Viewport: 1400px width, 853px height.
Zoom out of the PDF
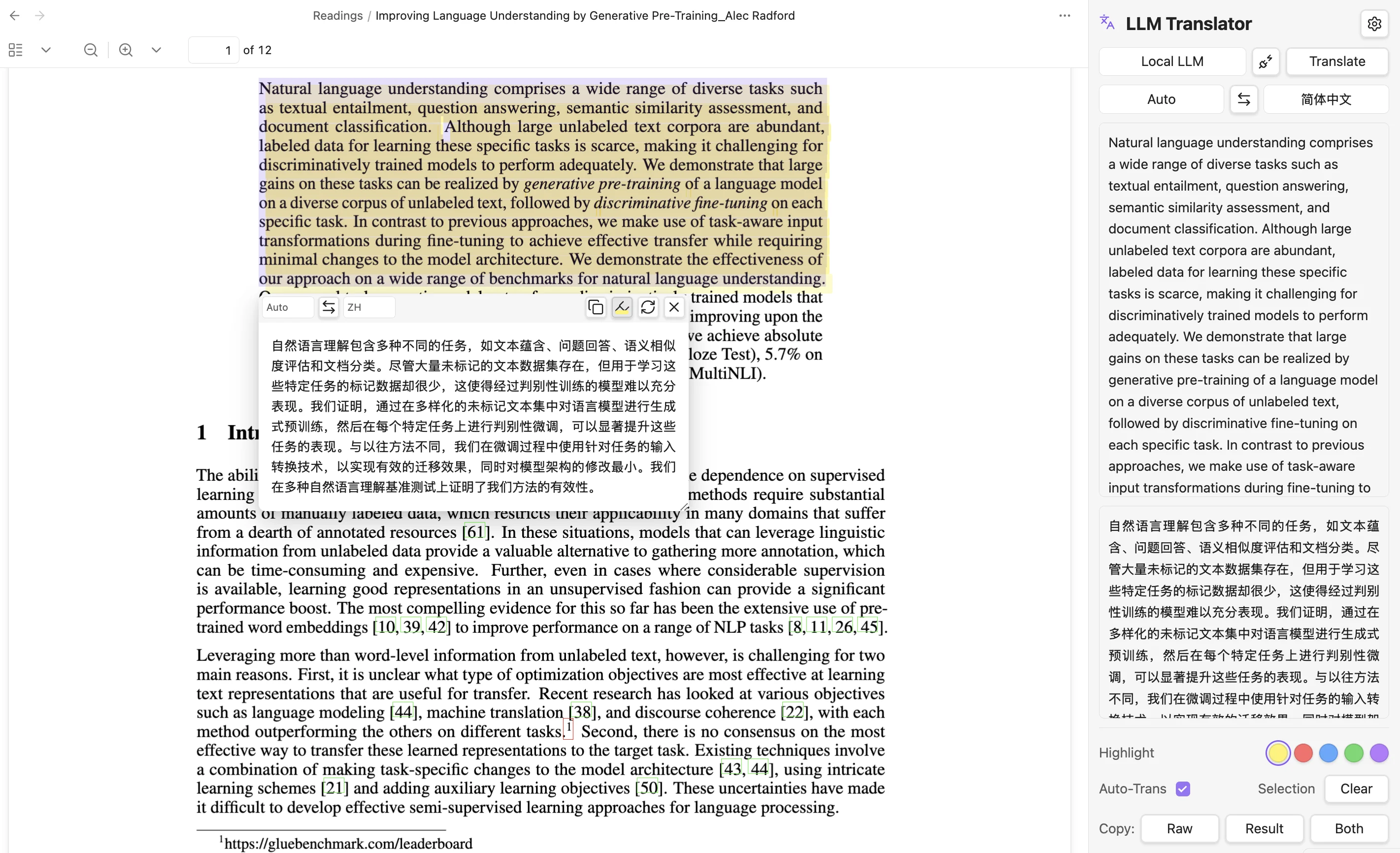pos(90,50)
